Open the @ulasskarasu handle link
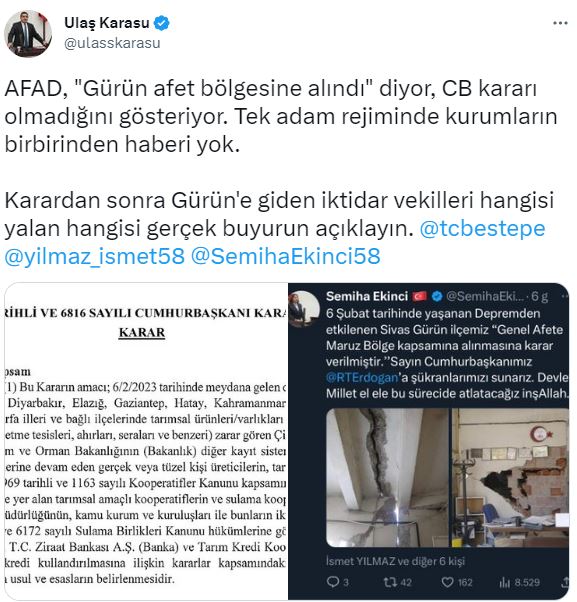 point(112,43)
